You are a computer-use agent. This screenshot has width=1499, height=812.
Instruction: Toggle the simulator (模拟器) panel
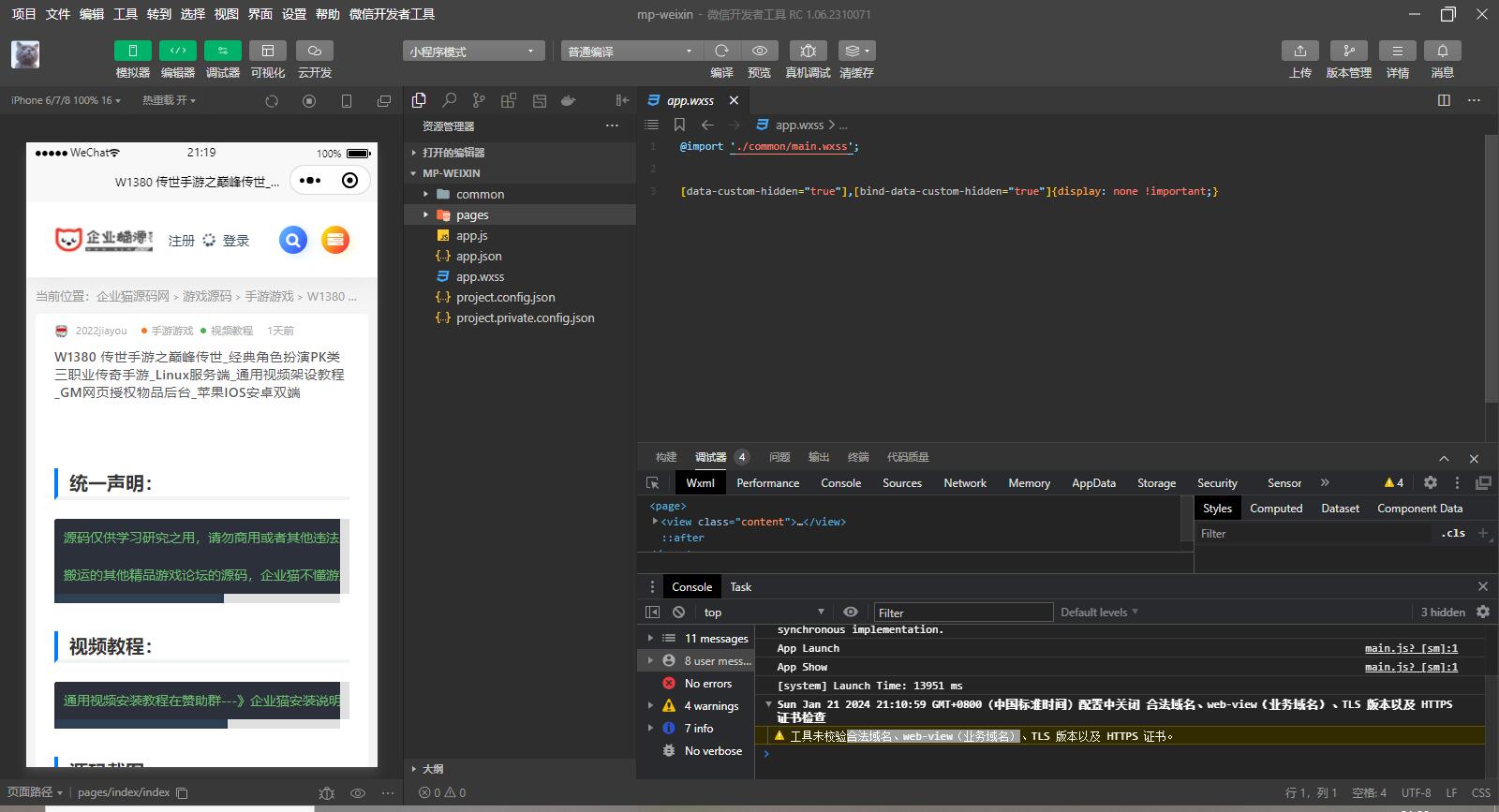coord(133,51)
